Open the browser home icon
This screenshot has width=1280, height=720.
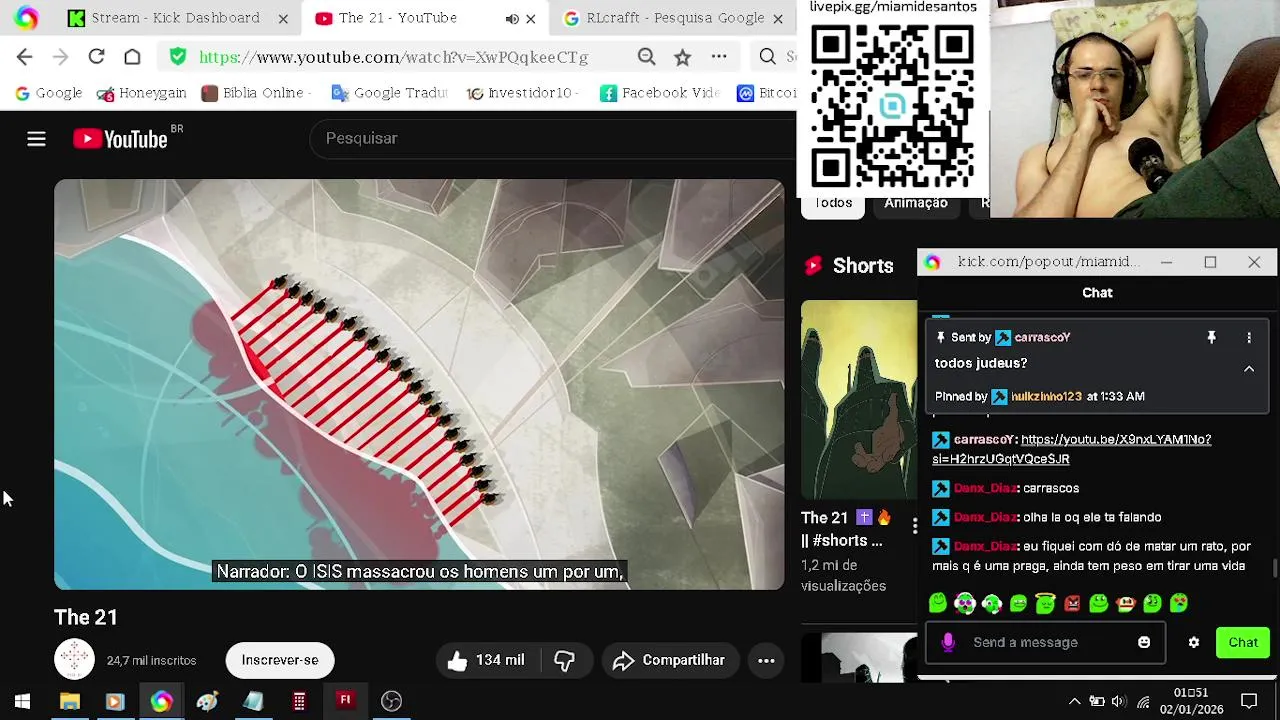[x=132, y=57]
